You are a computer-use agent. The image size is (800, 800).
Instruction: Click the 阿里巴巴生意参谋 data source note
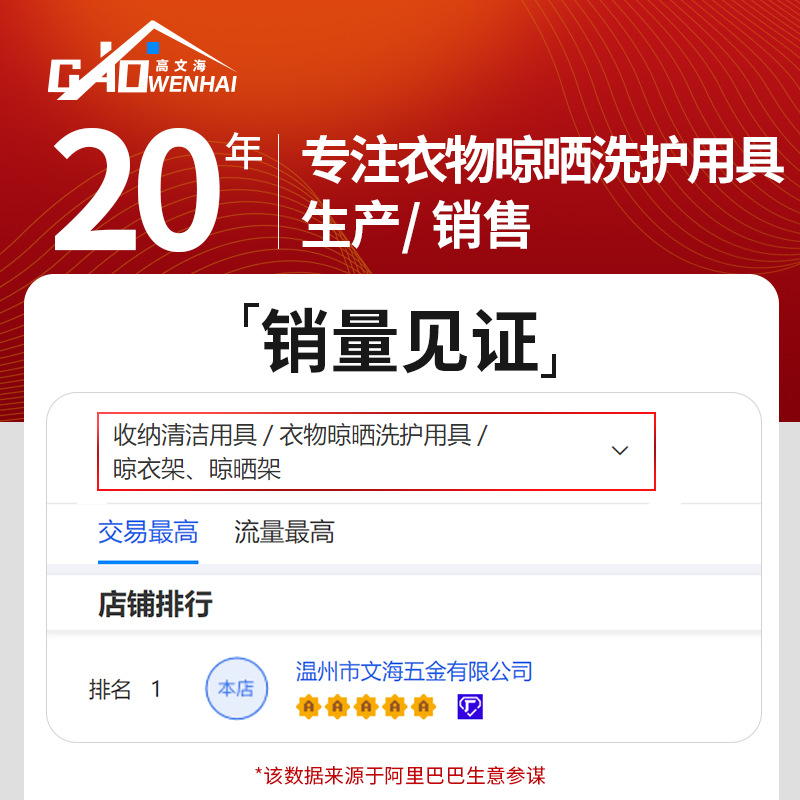point(400,776)
